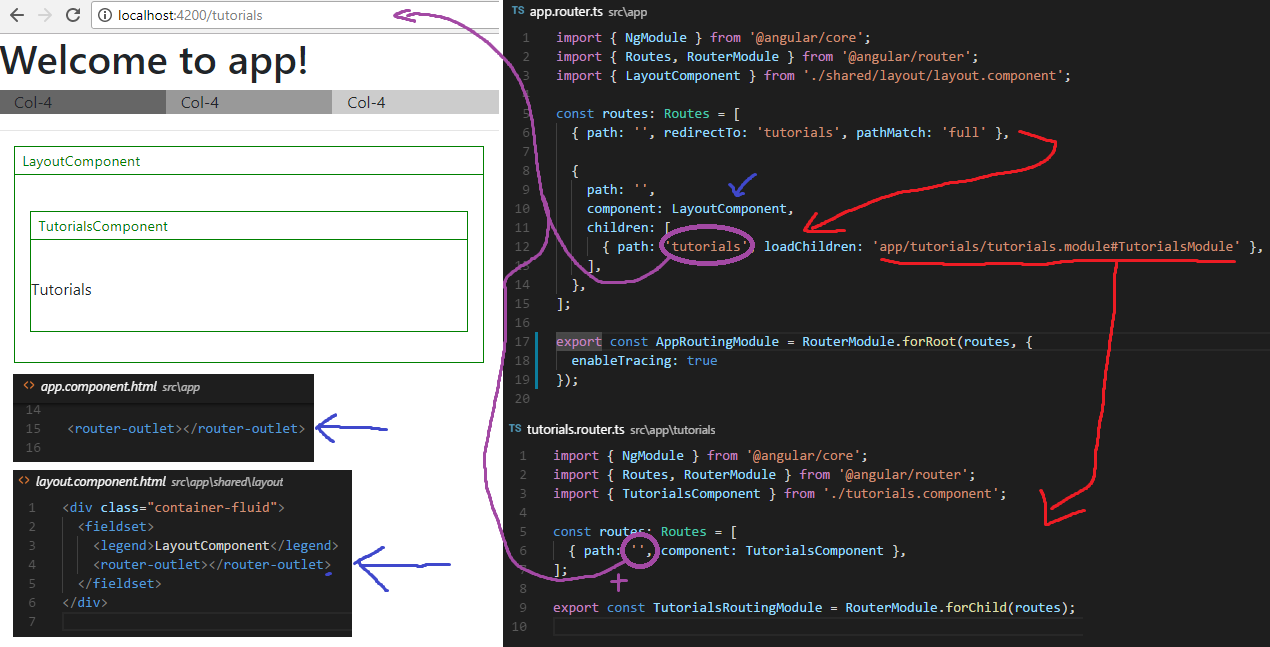Click 'enableTracing' option
The width and height of the screenshot is (1270, 647).
(x=625, y=361)
